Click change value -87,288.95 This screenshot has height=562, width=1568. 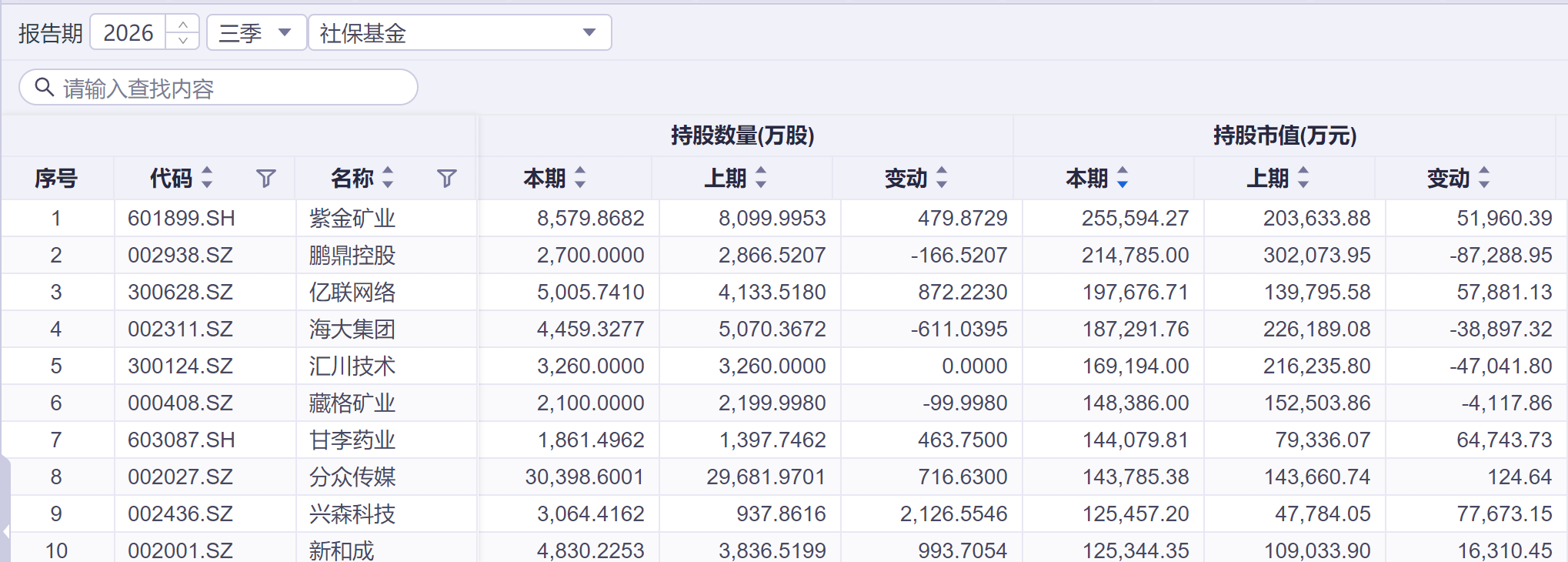coord(1501,256)
